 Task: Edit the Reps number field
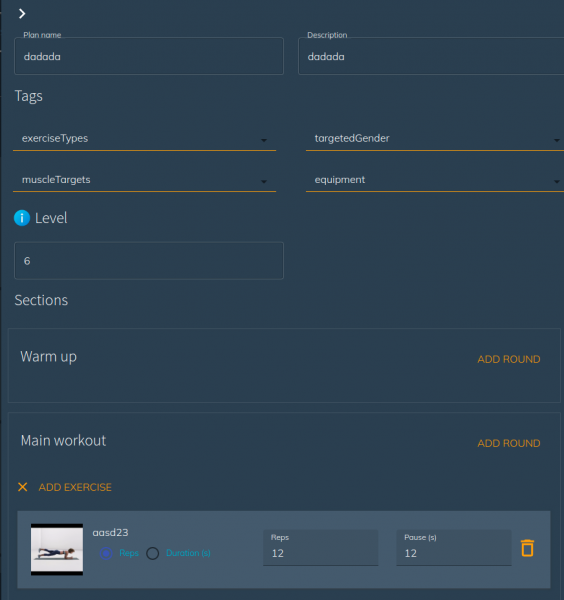pyautogui.click(x=321, y=548)
